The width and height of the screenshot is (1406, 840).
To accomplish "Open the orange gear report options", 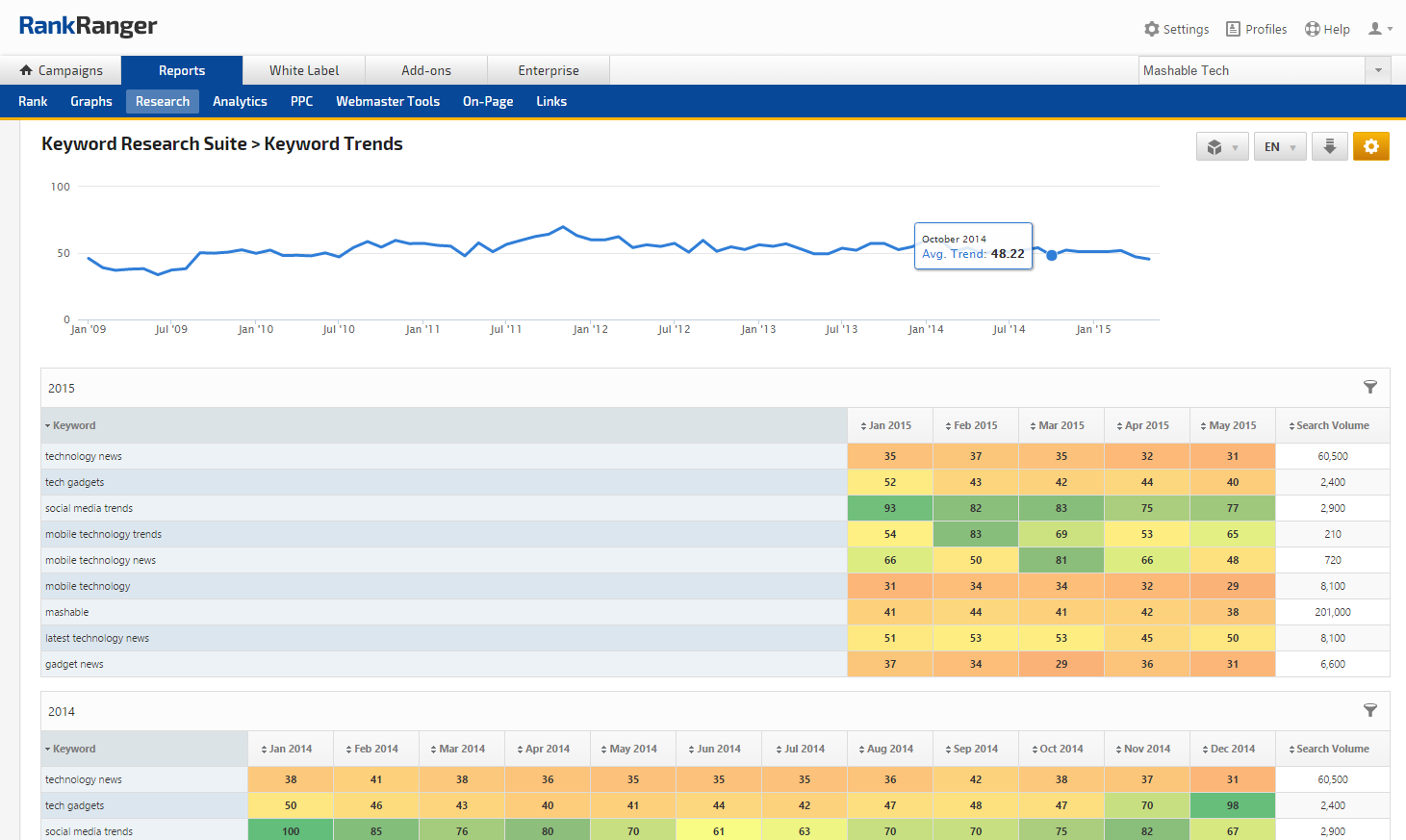I will (1370, 146).
